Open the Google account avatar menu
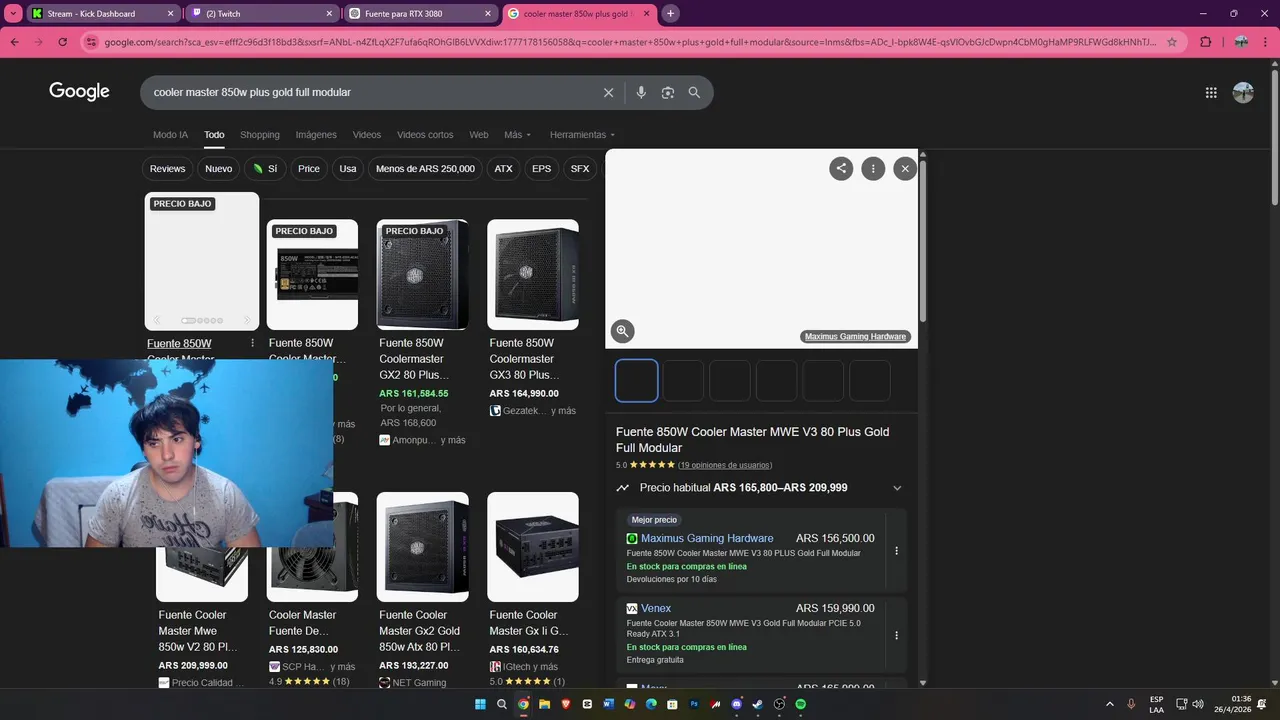This screenshot has width=1280, height=720. point(1243,92)
